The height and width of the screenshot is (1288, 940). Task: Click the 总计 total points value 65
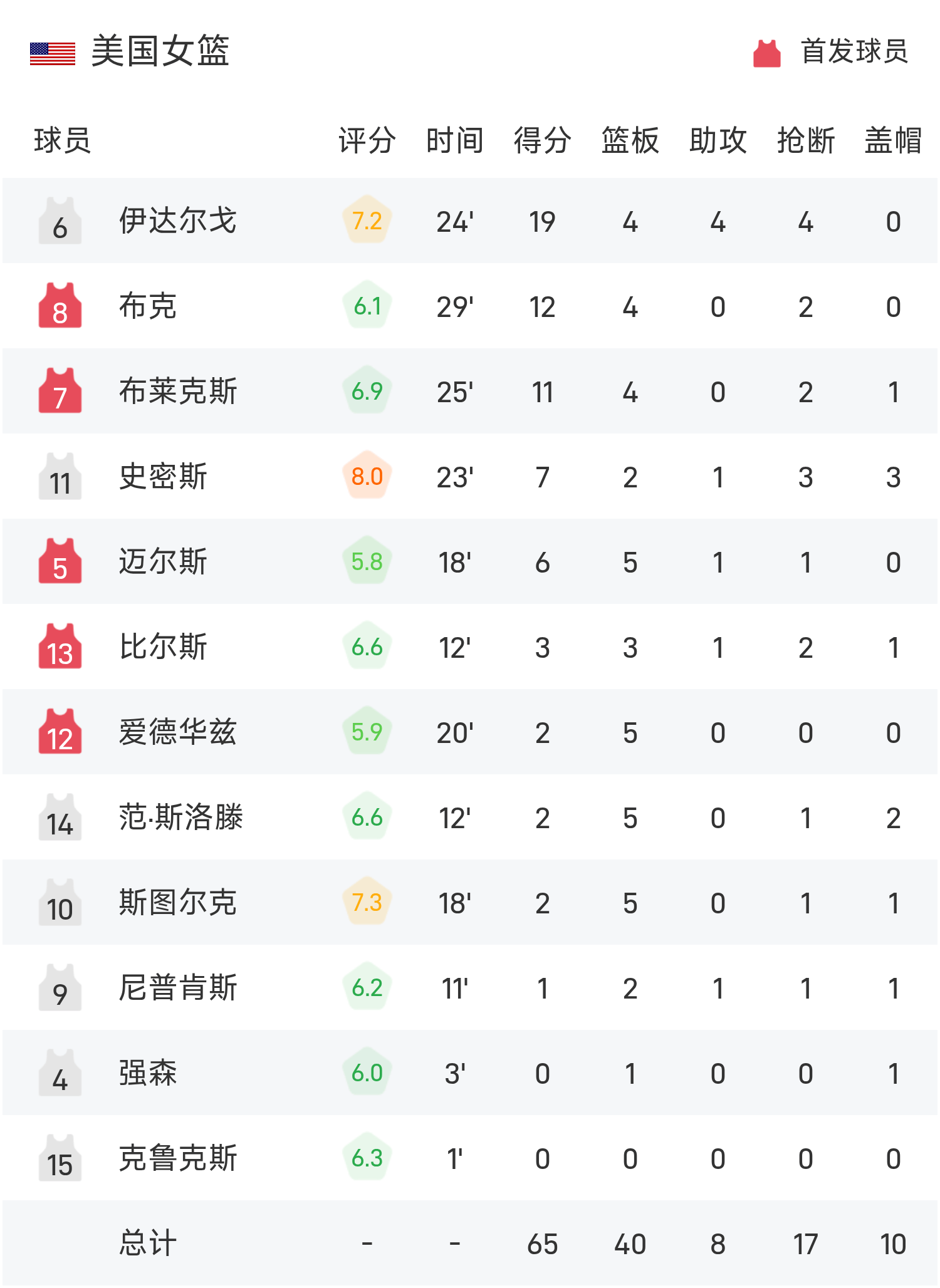click(x=543, y=1244)
